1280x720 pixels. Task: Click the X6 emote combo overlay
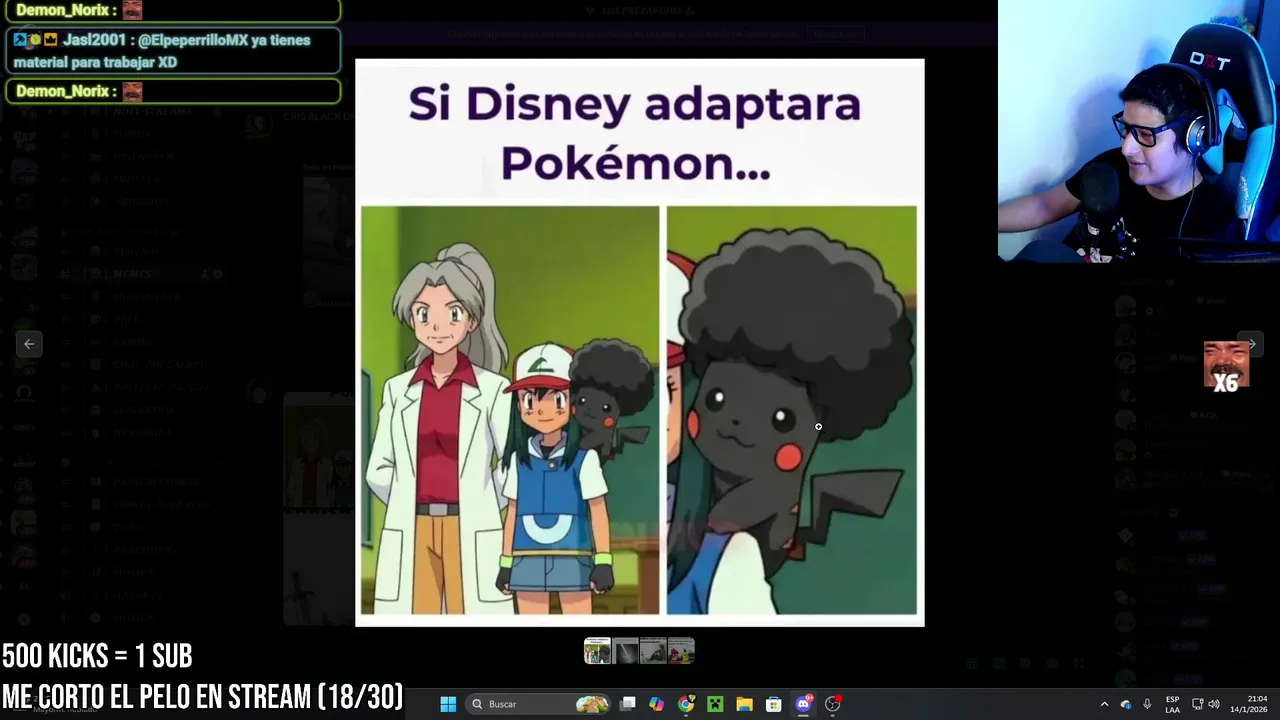(1226, 366)
